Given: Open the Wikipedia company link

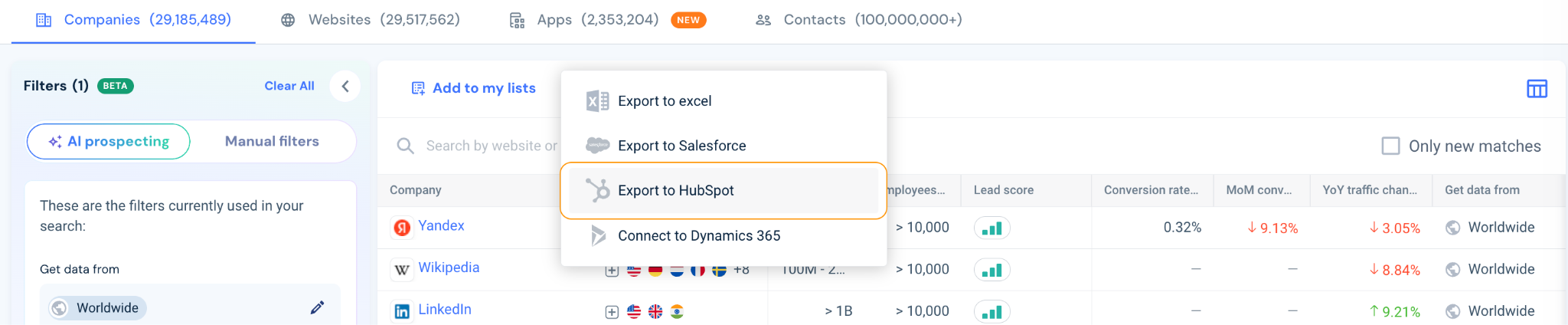Looking at the screenshot, I should [x=449, y=268].
